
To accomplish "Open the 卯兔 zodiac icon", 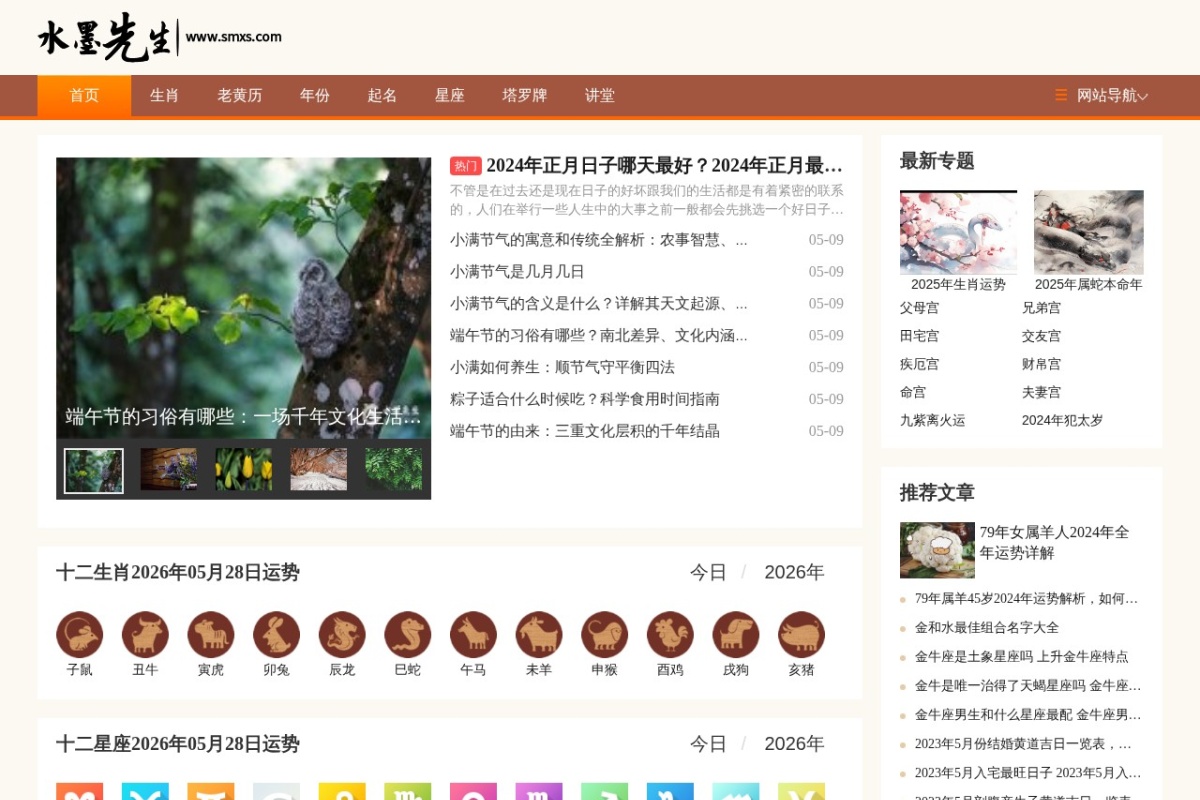I will click(277, 635).
